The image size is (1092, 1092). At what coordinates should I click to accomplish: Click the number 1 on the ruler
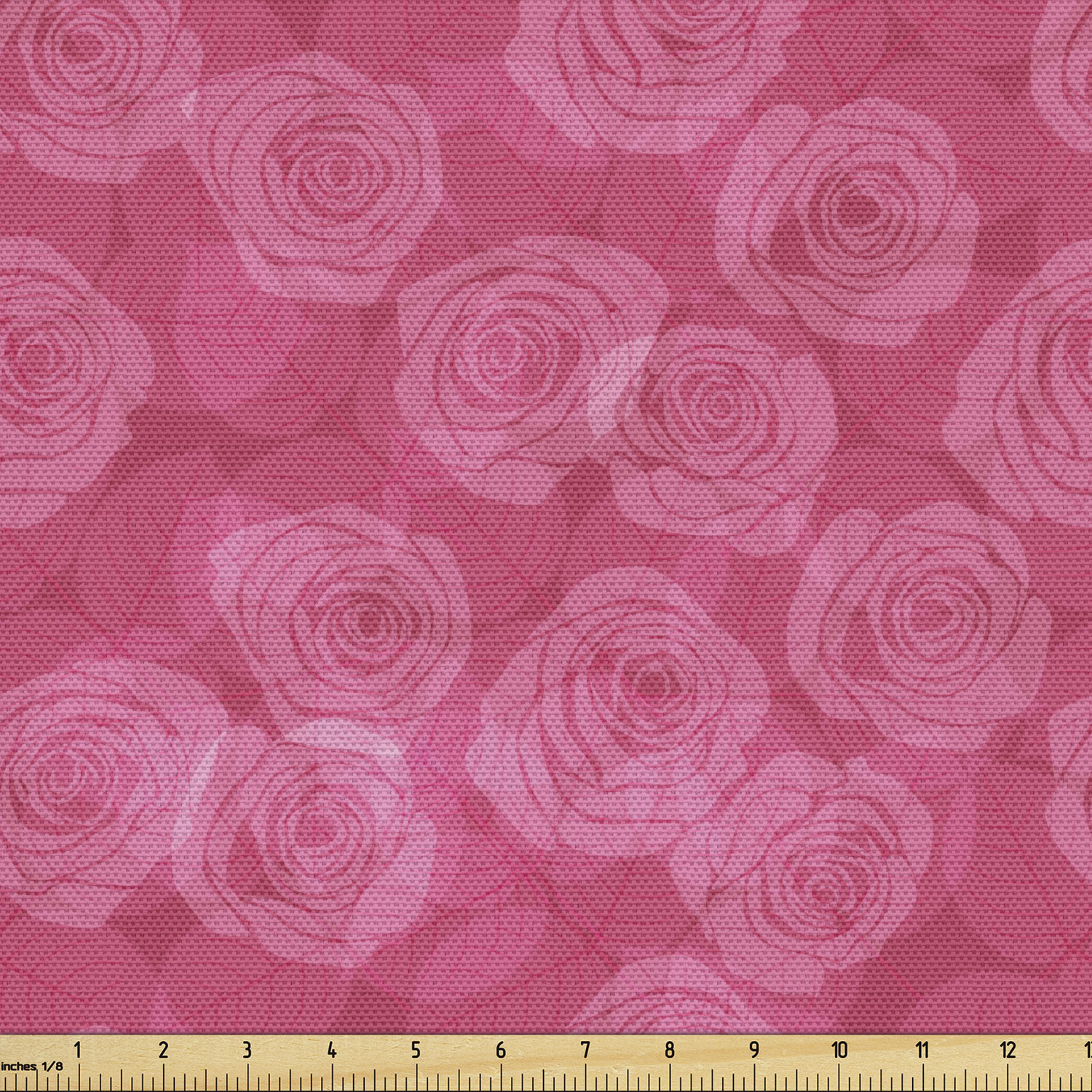point(78,1050)
